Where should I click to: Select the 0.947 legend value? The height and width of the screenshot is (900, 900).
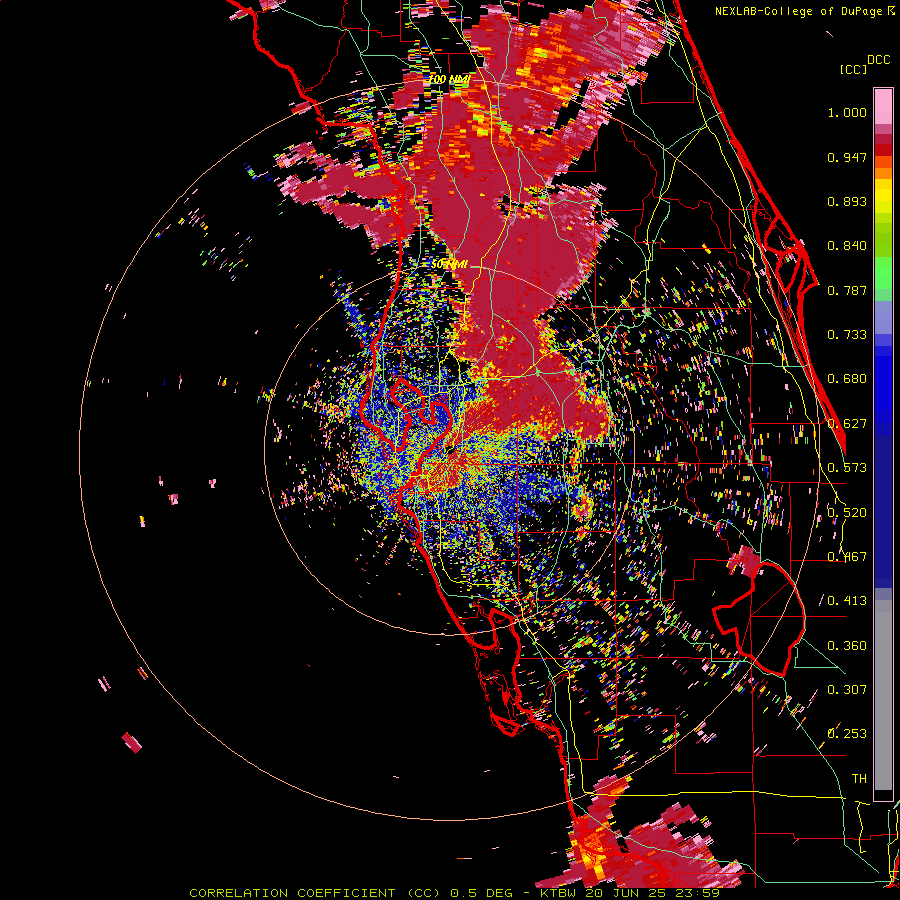pyautogui.click(x=847, y=157)
